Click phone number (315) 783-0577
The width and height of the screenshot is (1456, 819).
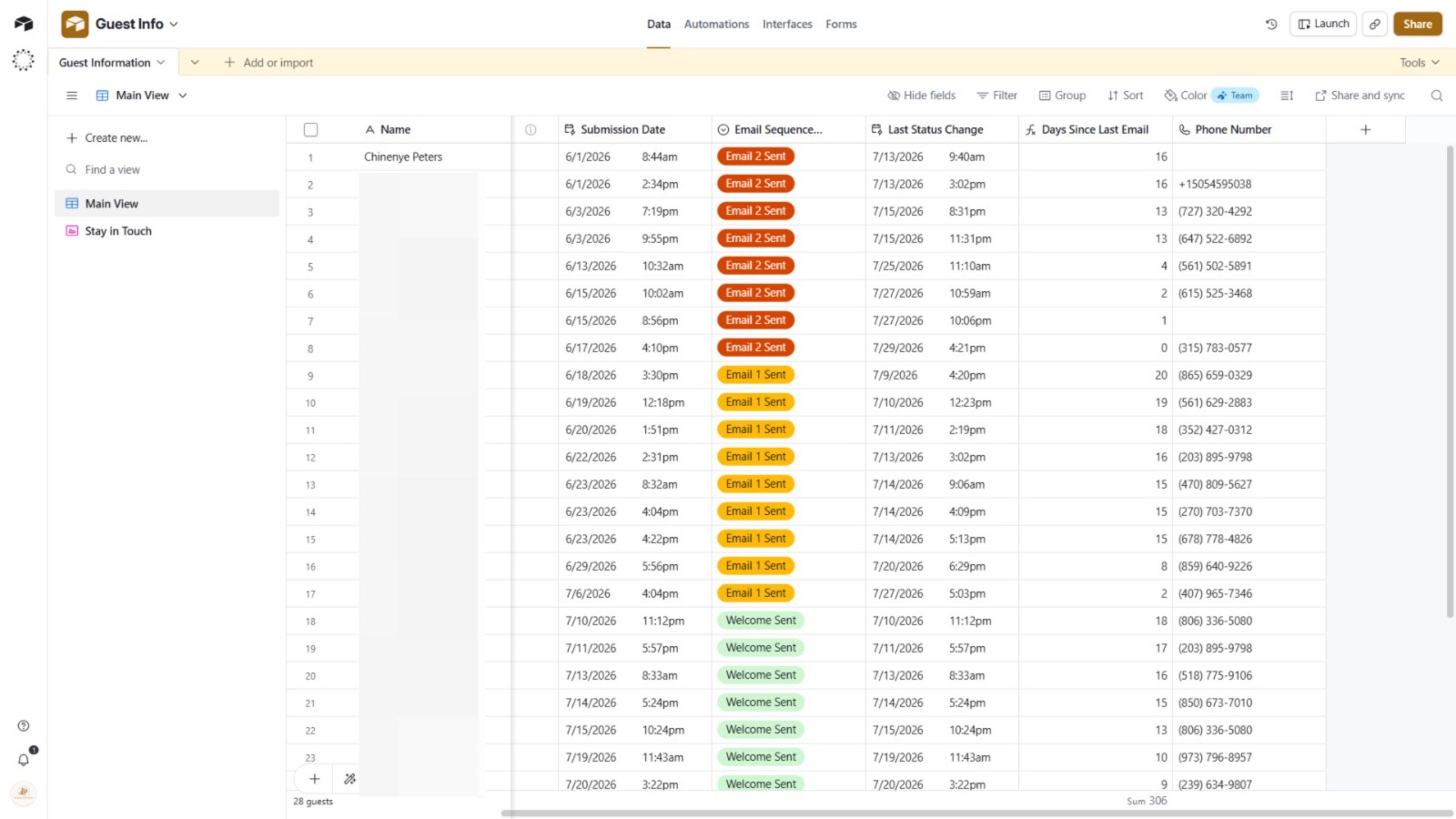pos(1215,349)
